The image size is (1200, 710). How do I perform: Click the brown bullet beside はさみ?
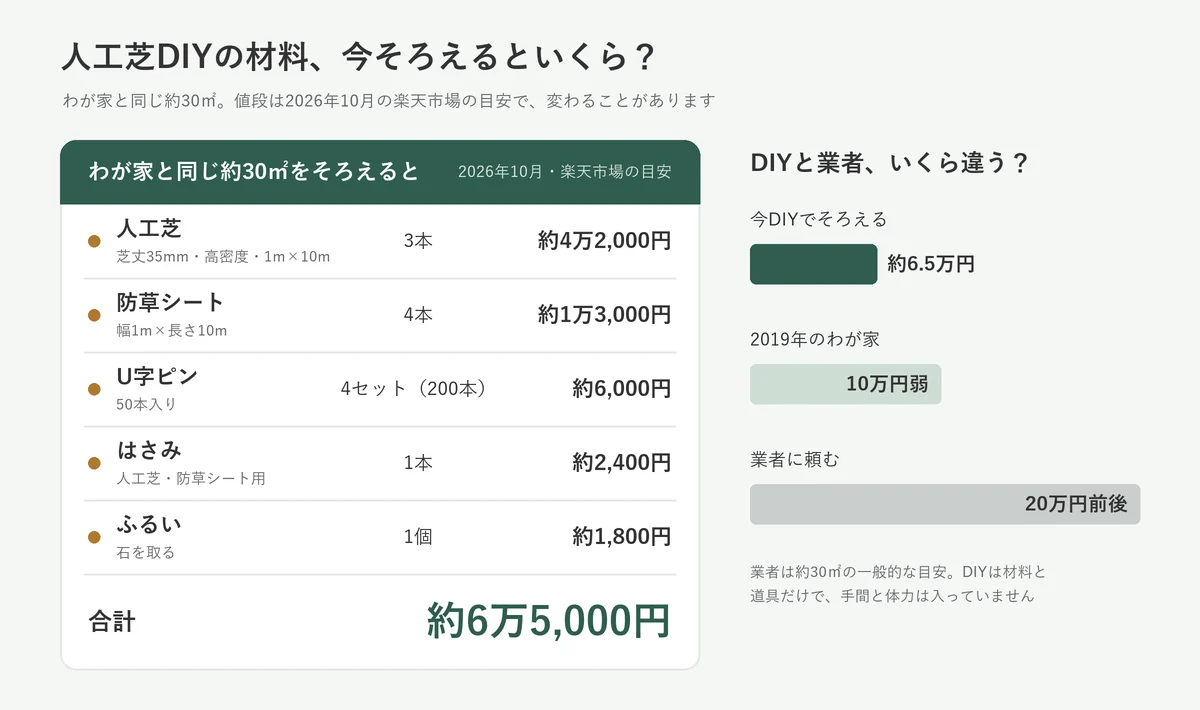click(94, 463)
